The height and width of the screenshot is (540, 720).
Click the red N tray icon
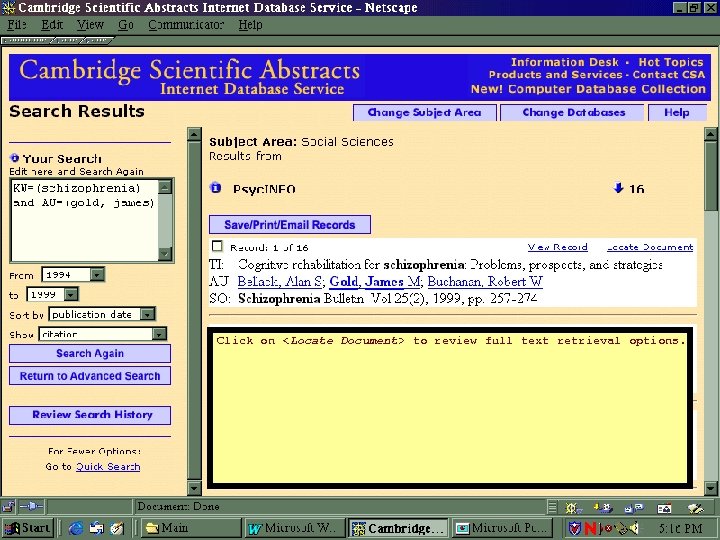tap(590, 529)
